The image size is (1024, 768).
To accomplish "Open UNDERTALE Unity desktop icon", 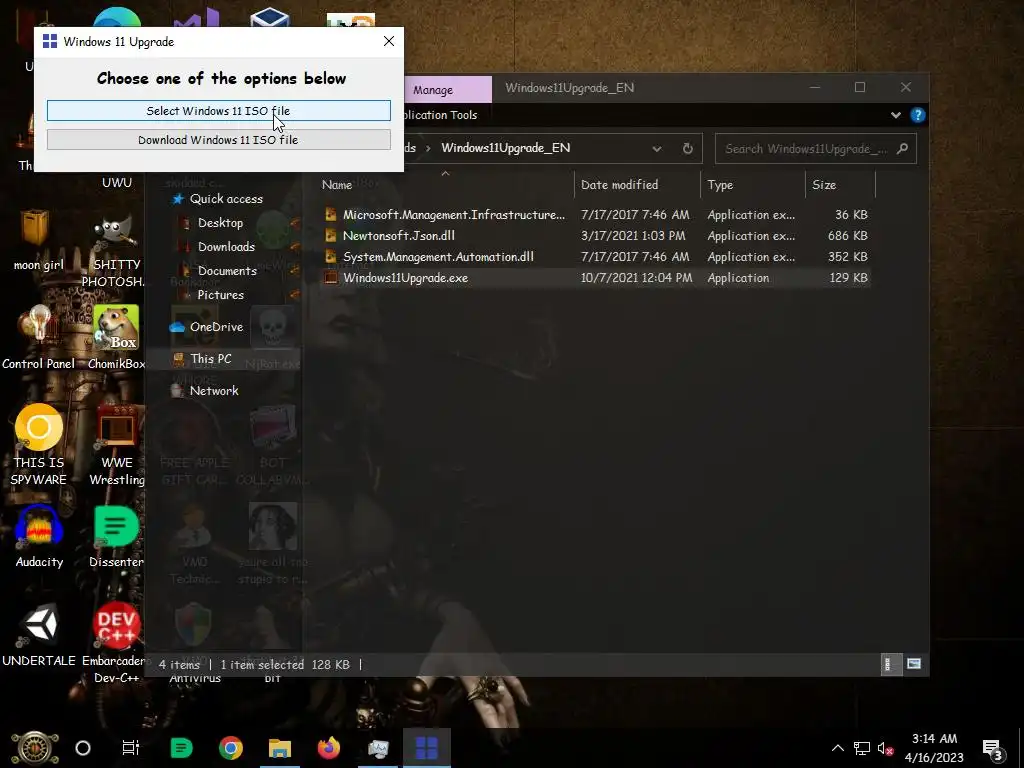I will click(39, 635).
